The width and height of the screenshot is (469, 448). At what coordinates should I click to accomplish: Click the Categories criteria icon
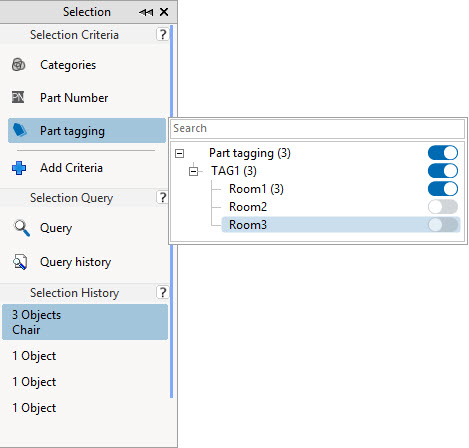pos(18,65)
